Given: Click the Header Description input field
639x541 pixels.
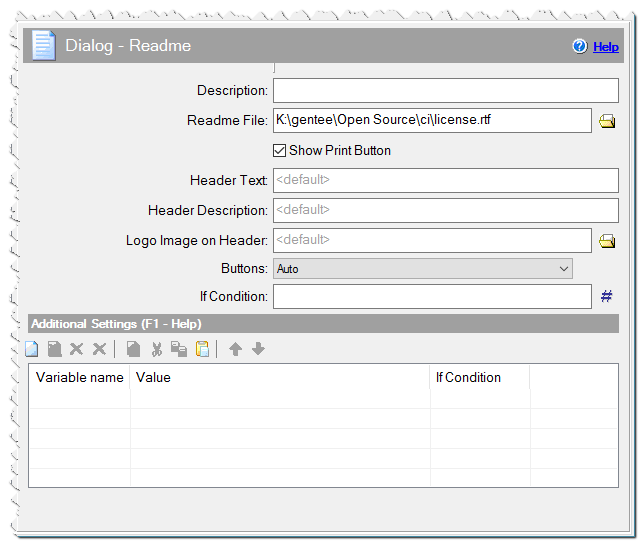Looking at the screenshot, I should point(446,211).
